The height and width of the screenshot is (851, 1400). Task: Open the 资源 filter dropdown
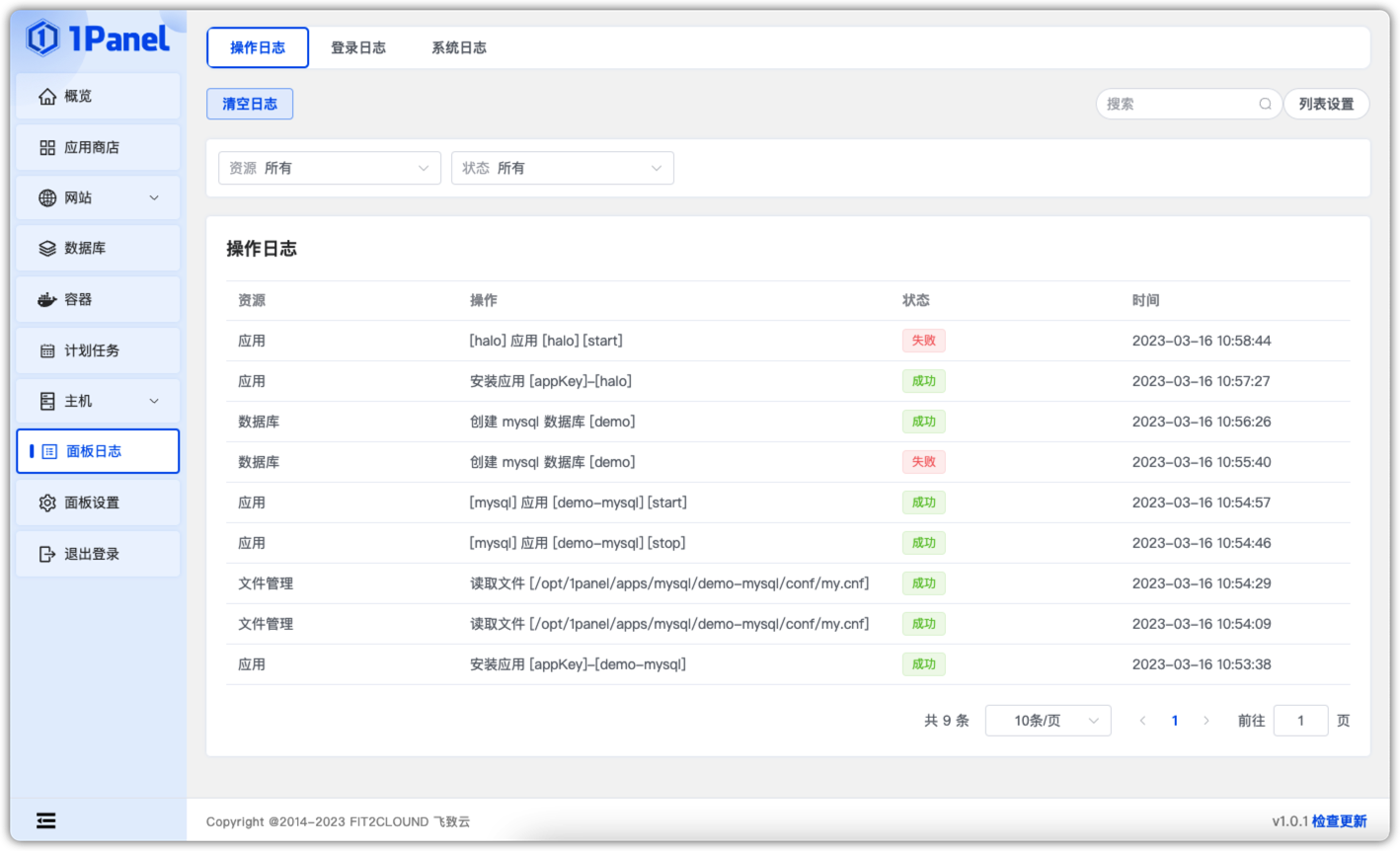click(330, 168)
